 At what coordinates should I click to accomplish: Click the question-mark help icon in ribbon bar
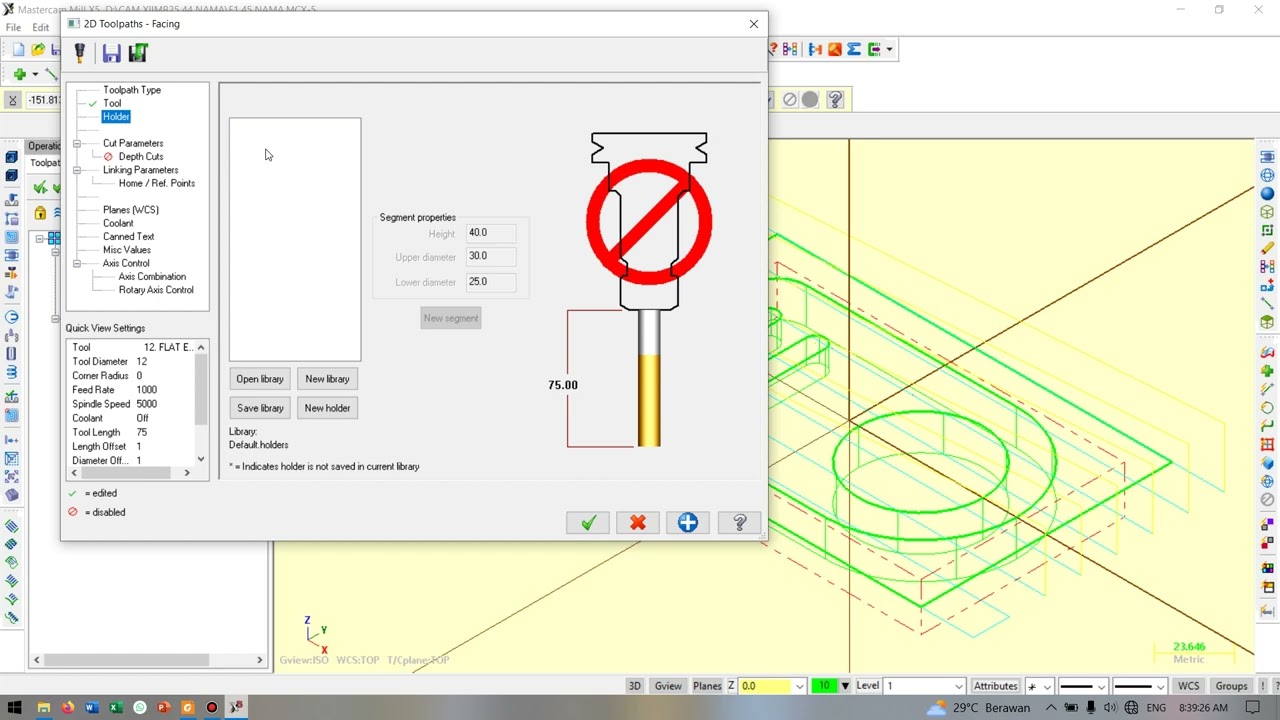(836, 100)
